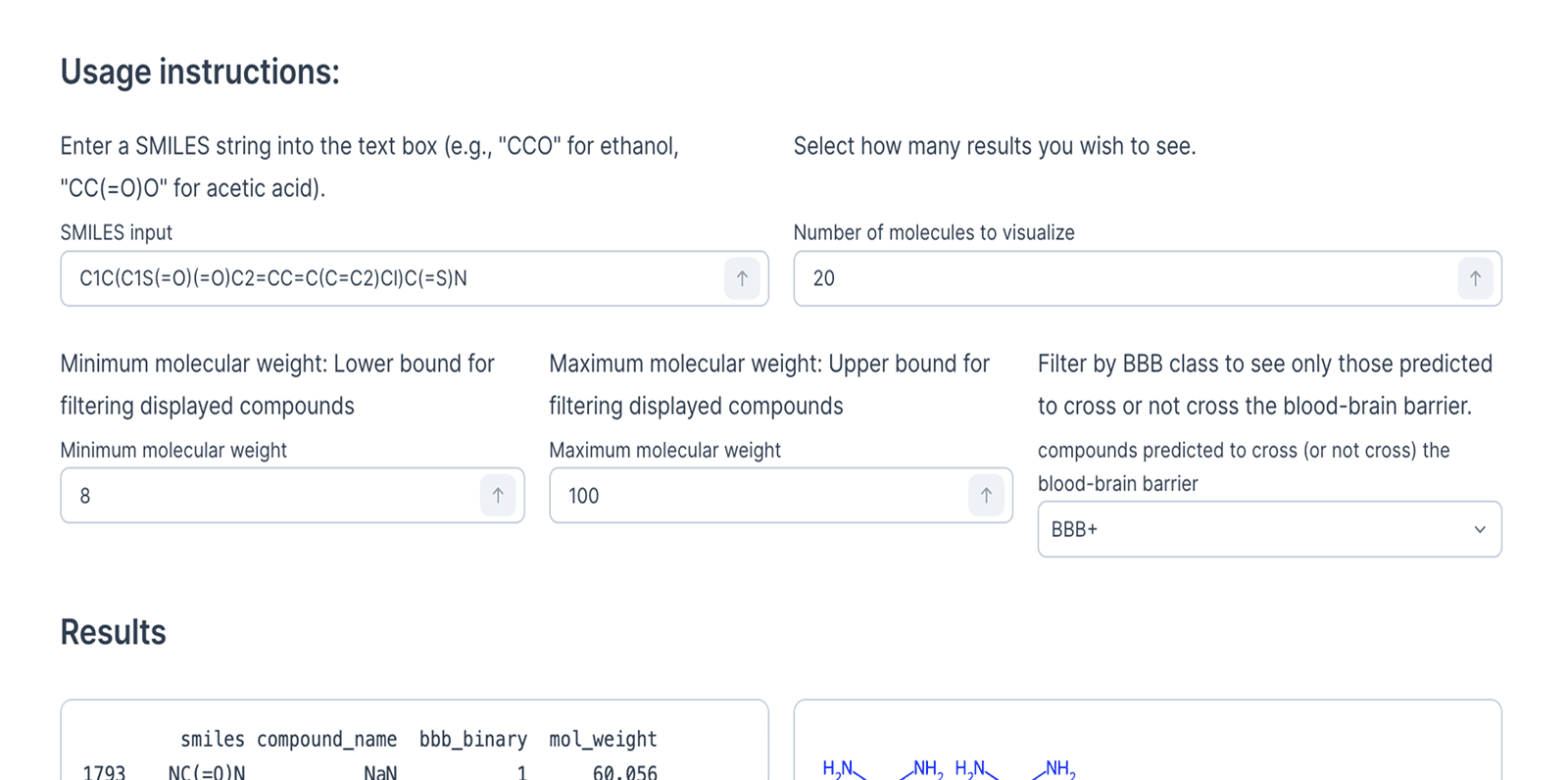Click the arrow icon in the molecules count field
Screen dimensions: 1568x780
click(x=1475, y=278)
